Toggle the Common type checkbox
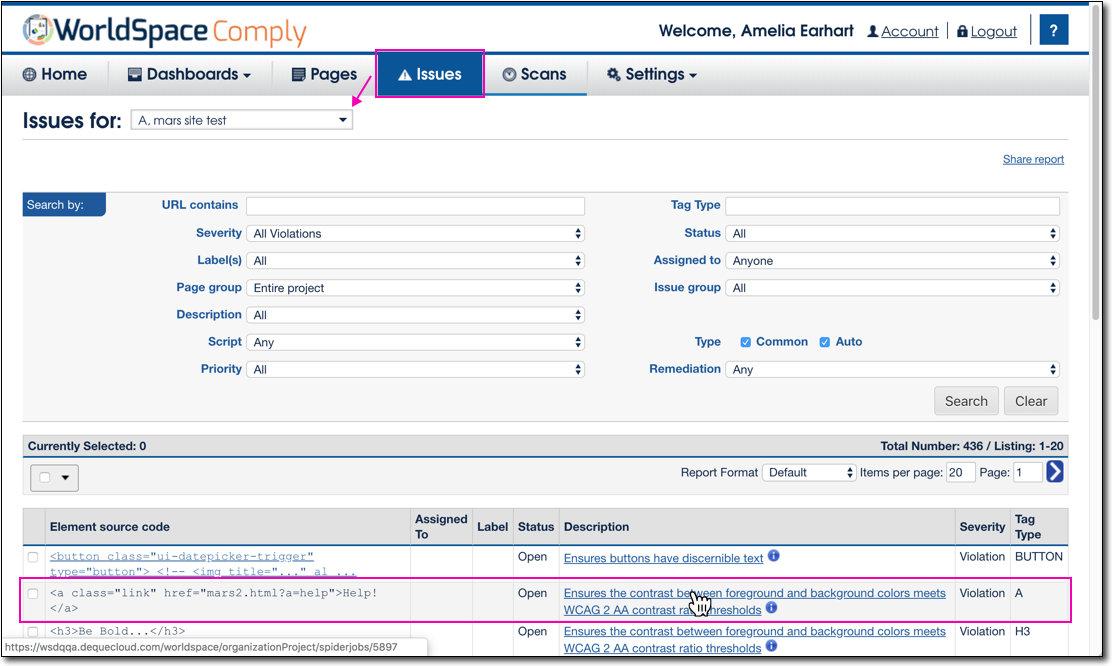Viewport: 1112px width, 666px height. click(x=745, y=342)
